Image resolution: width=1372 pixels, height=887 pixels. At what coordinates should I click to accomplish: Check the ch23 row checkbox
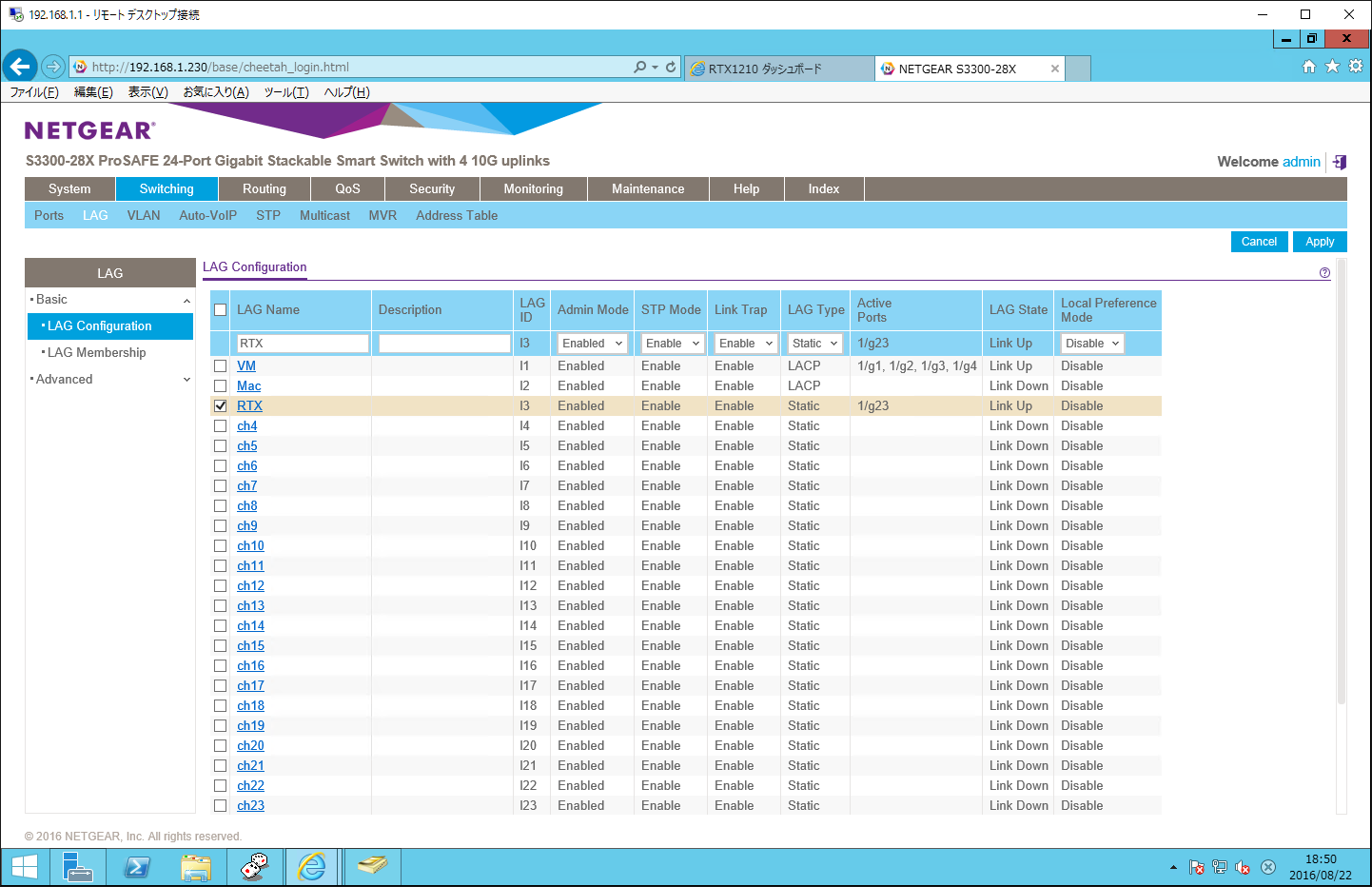221,805
